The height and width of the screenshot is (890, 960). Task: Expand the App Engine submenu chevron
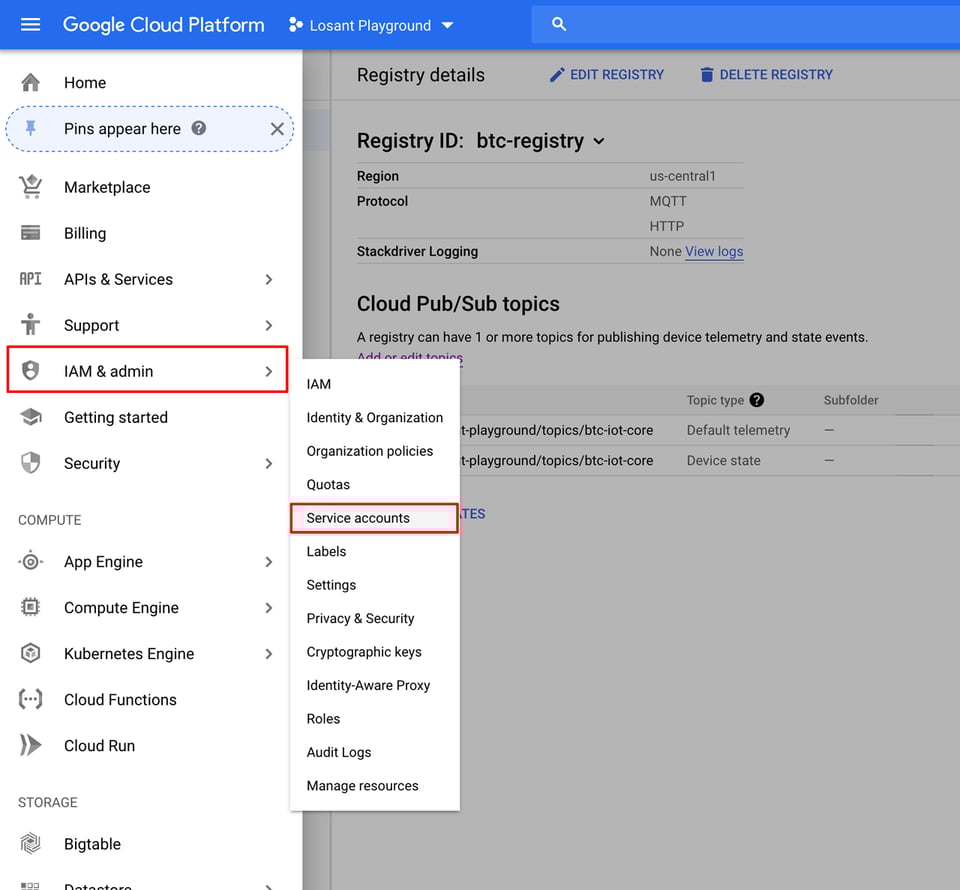pyautogui.click(x=268, y=562)
